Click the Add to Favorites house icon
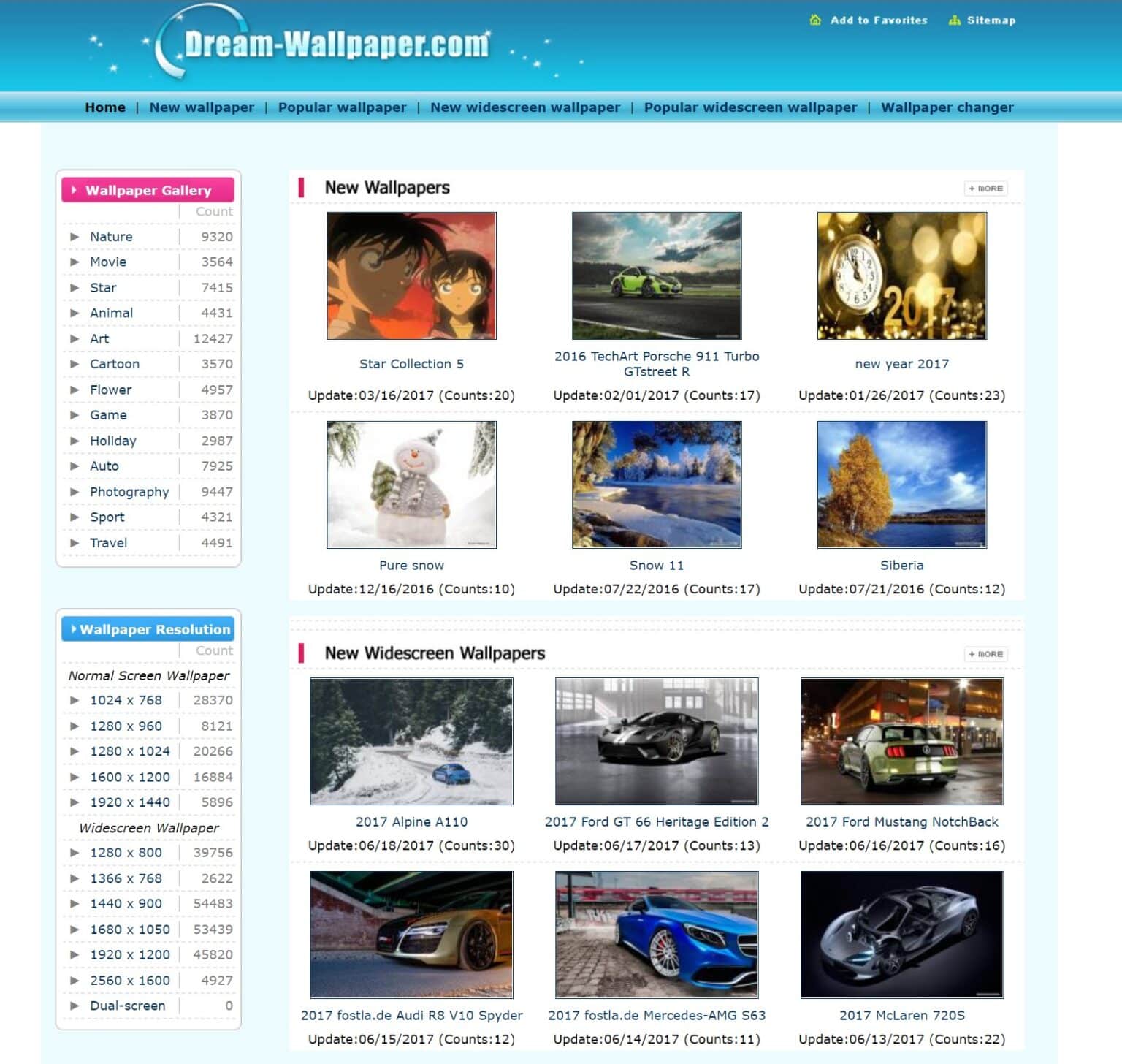Image resolution: width=1122 pixels, height=1064 pixels. click(x=814, y=20)
